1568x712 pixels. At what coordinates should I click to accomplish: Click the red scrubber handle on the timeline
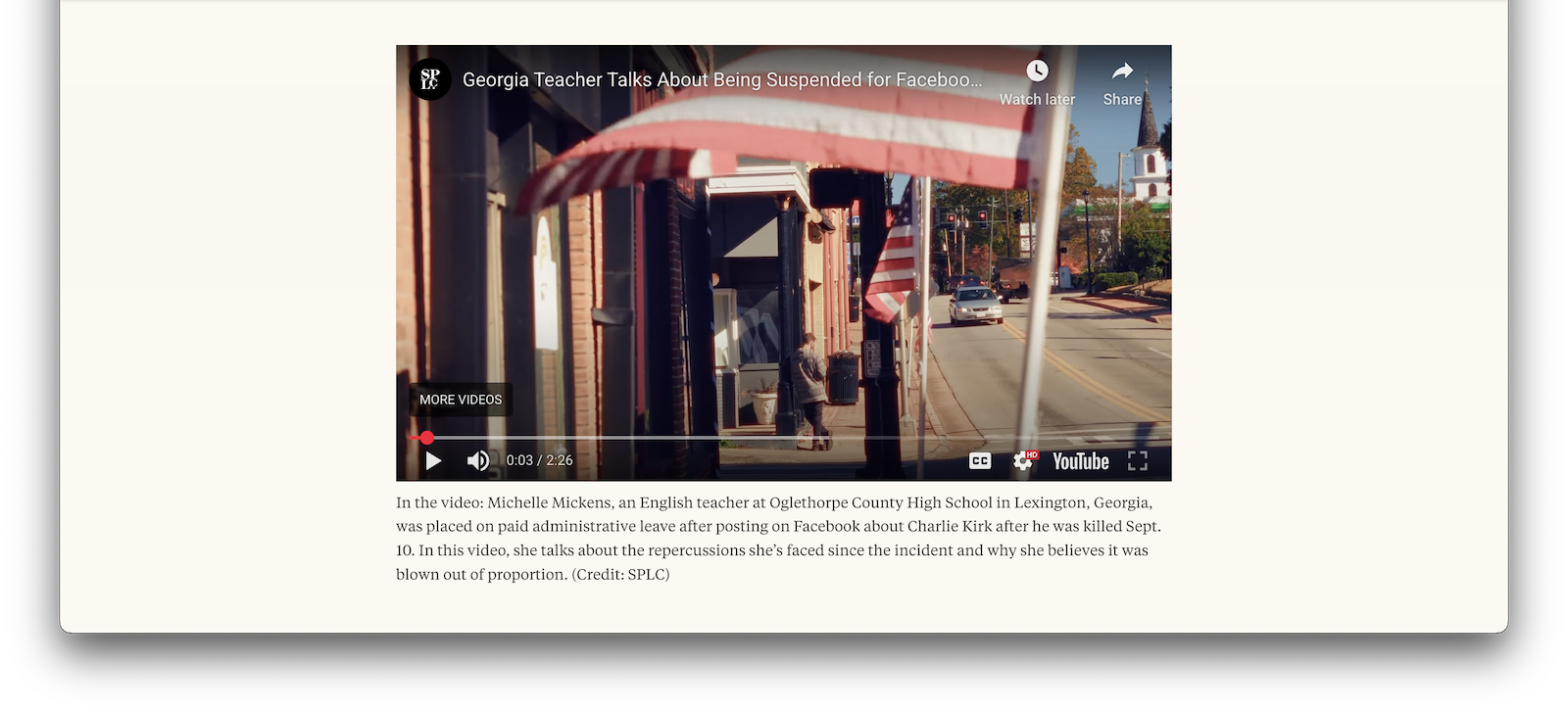(427, 438)
